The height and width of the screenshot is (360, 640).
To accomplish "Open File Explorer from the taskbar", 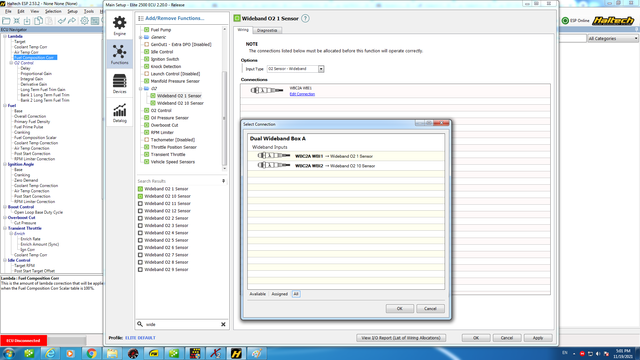I will click(x=112, y=353).
